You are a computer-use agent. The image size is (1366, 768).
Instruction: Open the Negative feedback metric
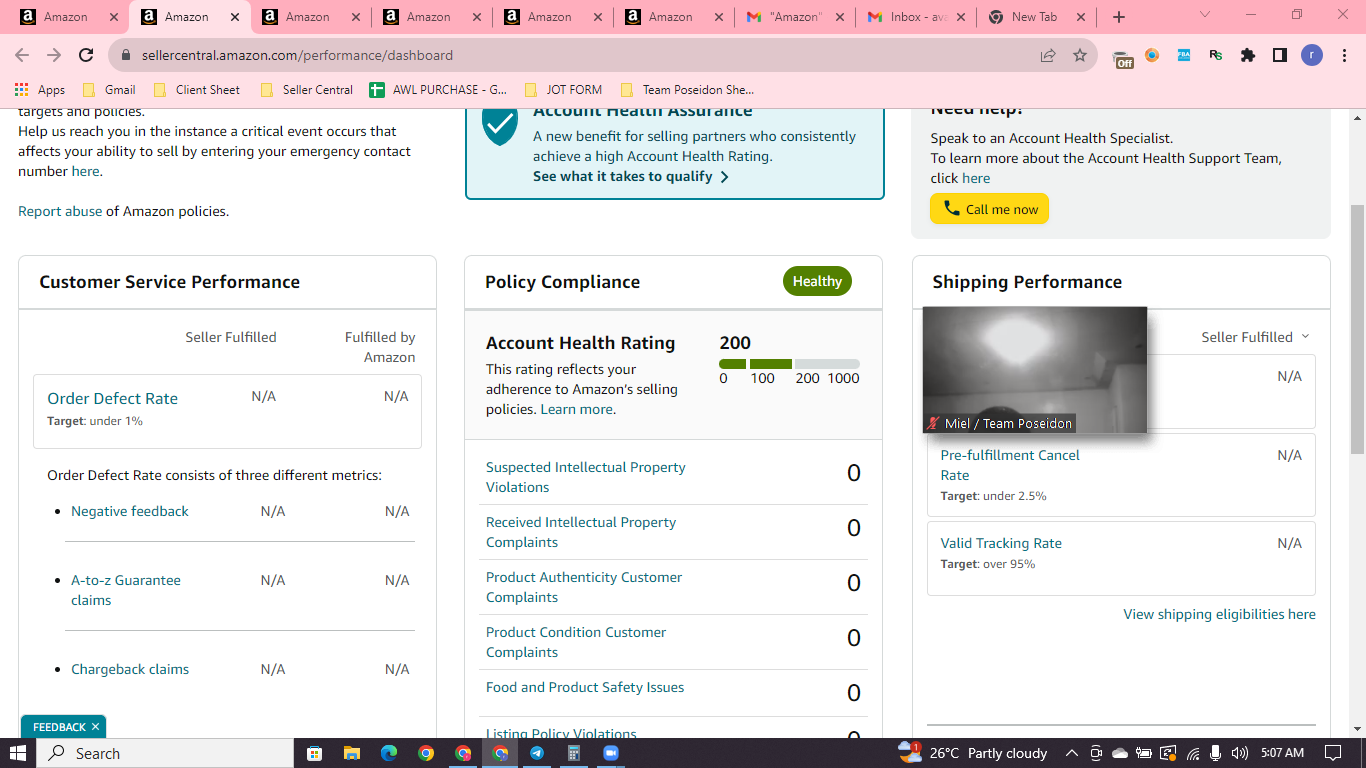coord(130,511)
